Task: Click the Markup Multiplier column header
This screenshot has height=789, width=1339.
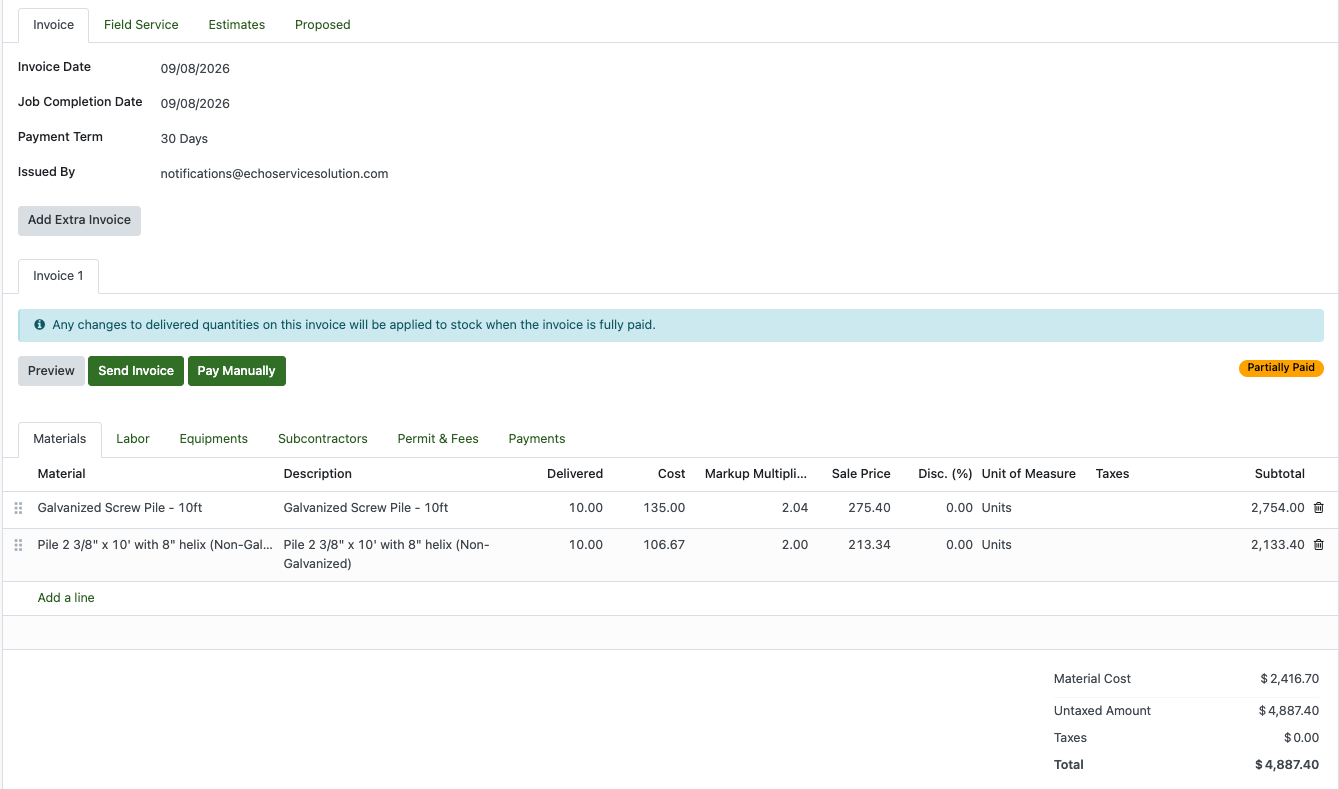Action: click(x=756, y=474)
